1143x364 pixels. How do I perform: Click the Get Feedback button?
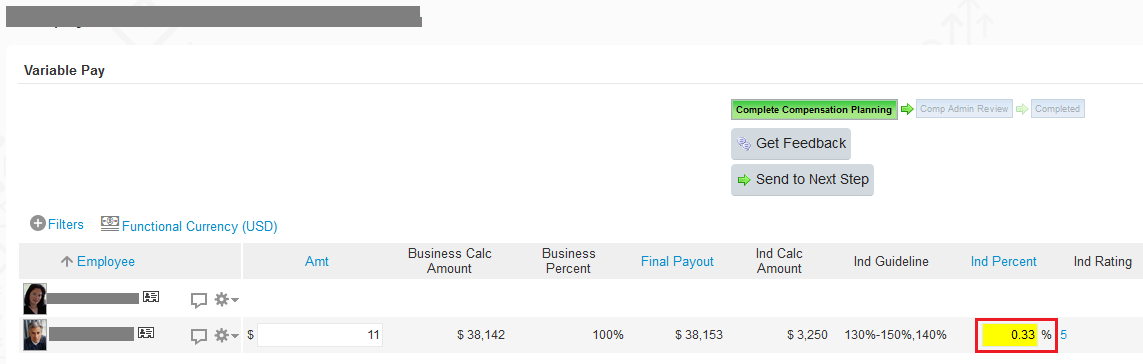pos(791,144)
